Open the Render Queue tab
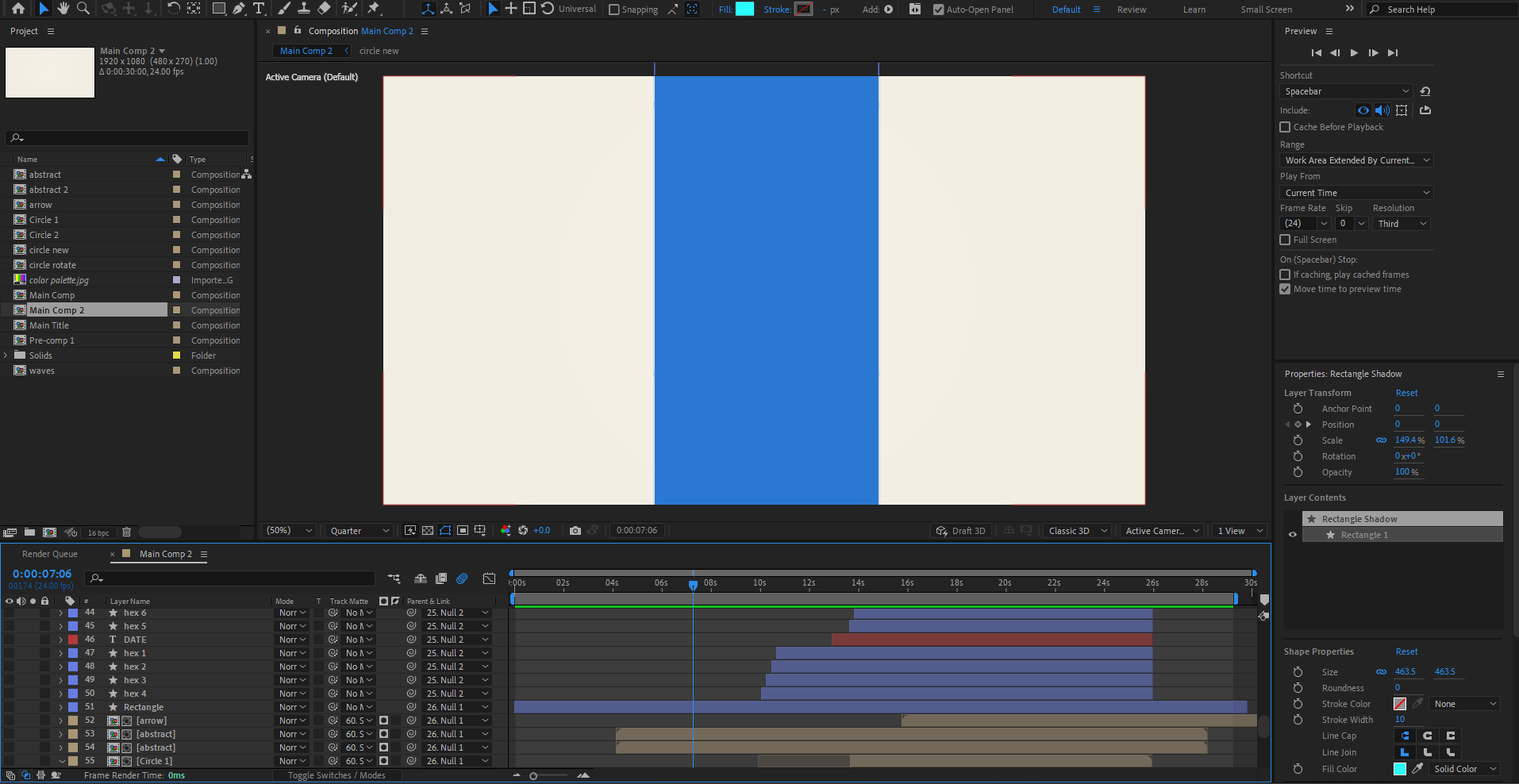The image size is (1519, 784). pyautogui.click(x=49, y=554)
